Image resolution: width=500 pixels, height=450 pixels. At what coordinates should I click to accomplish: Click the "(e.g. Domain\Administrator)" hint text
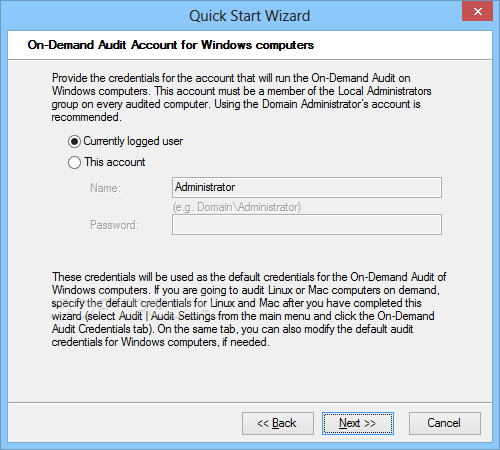pos(237,207)
